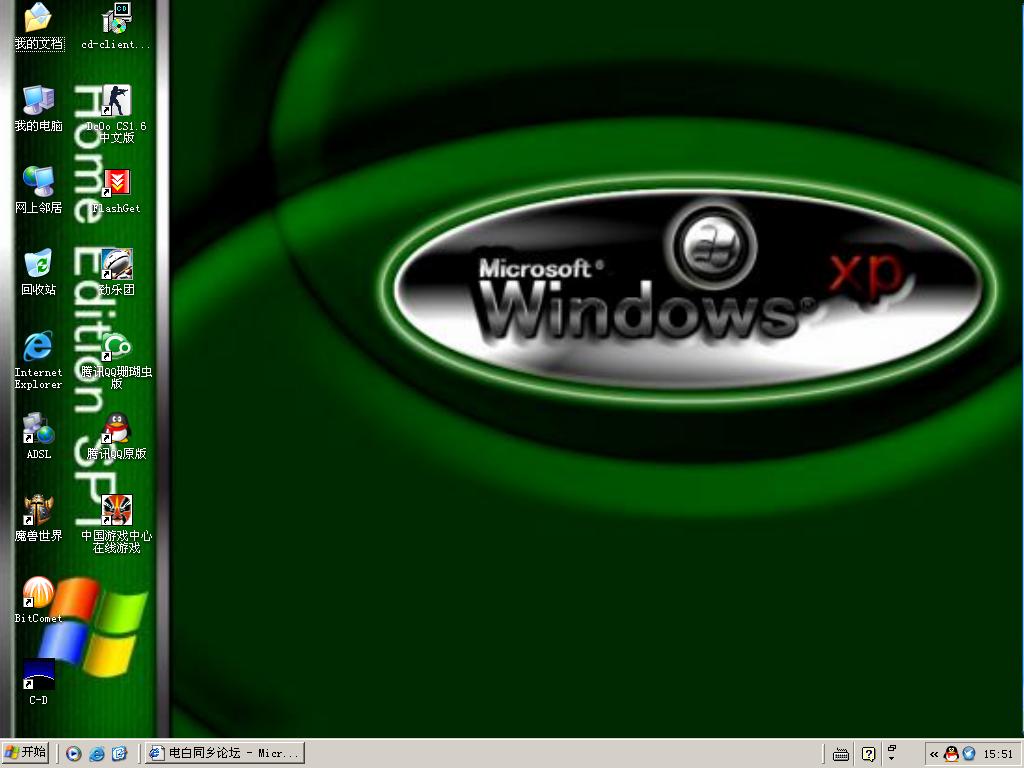Expand hidden tray icons with the chevron
The image size is (1024, 768).
(x=934, y=755)
